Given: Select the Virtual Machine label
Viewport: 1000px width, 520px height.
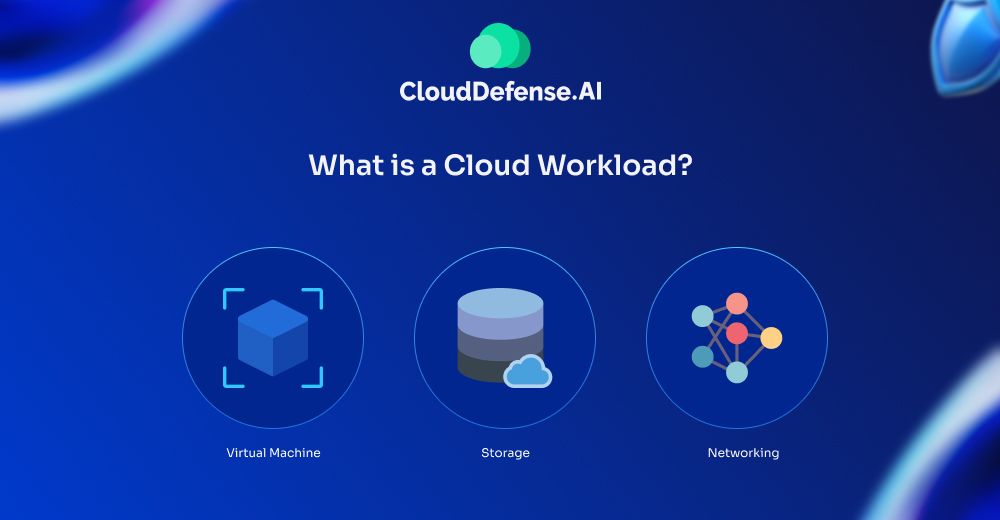Looking at the screenshot, I should [273, 453].
